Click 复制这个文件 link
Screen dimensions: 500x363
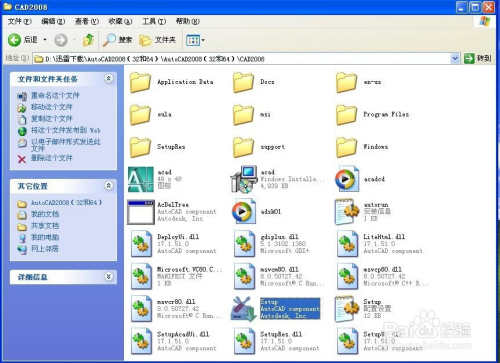point(52,119)
